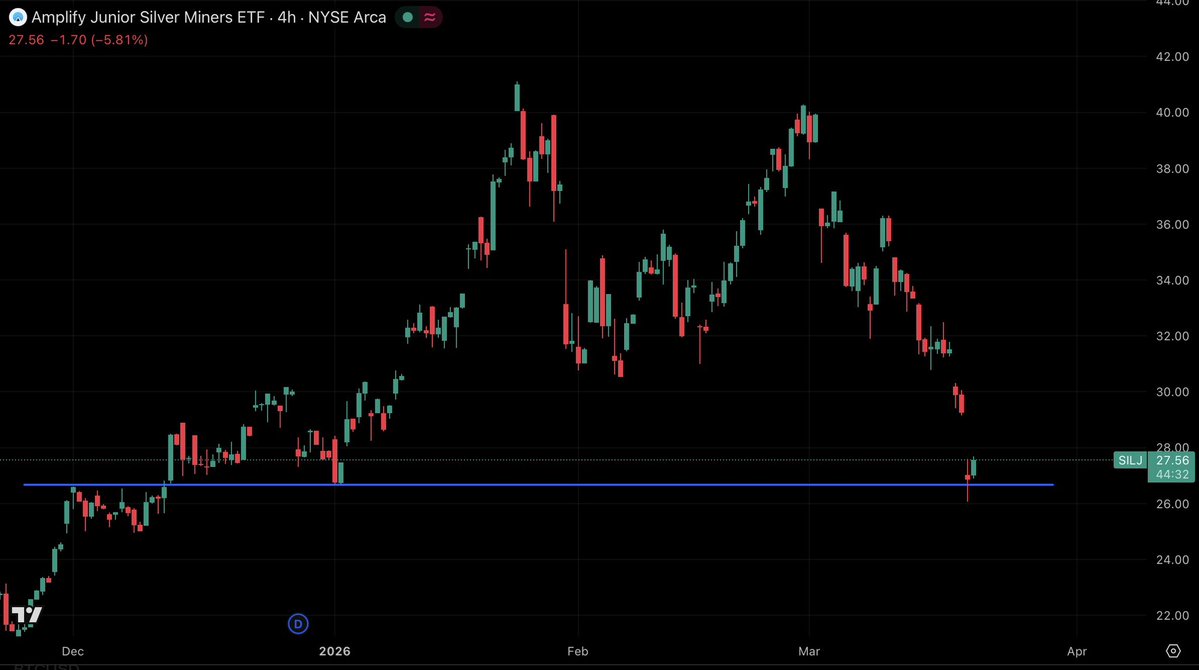1199x670 pixels.
Task: Click the 22.00 price axis label
Action: click(1172, 616)
